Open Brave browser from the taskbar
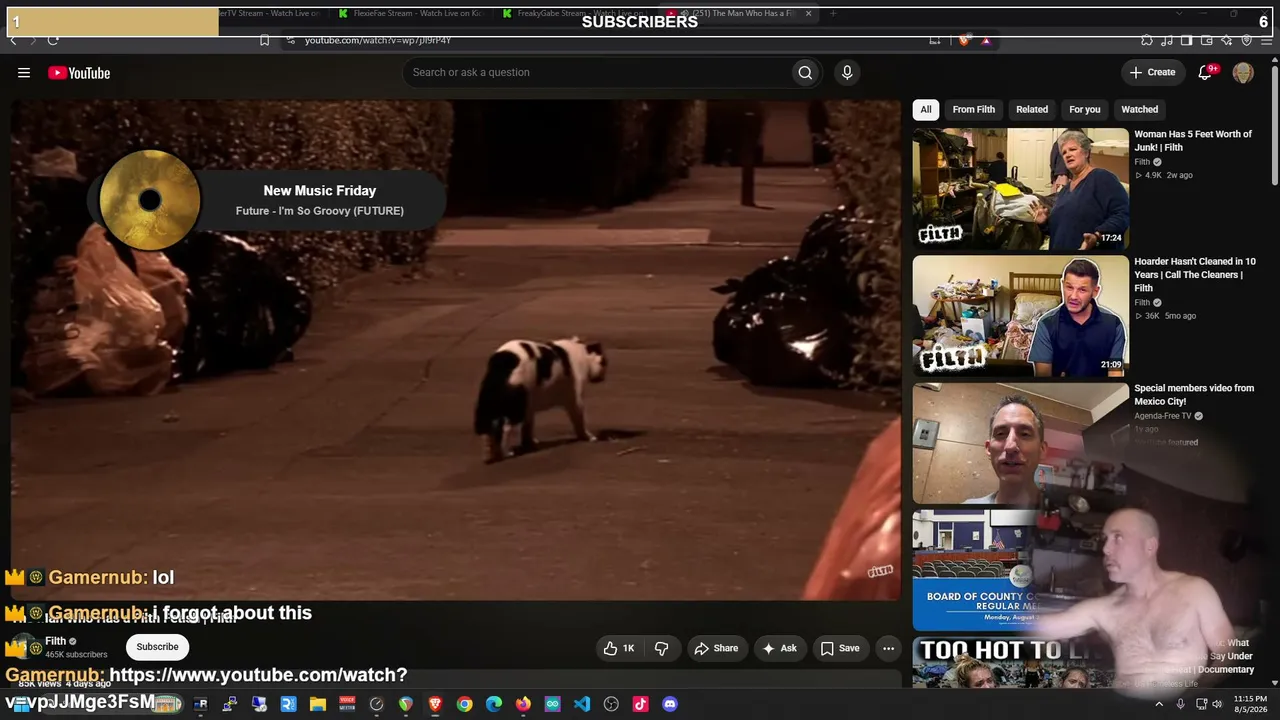Screen dimensions: 1280x720 435,704
